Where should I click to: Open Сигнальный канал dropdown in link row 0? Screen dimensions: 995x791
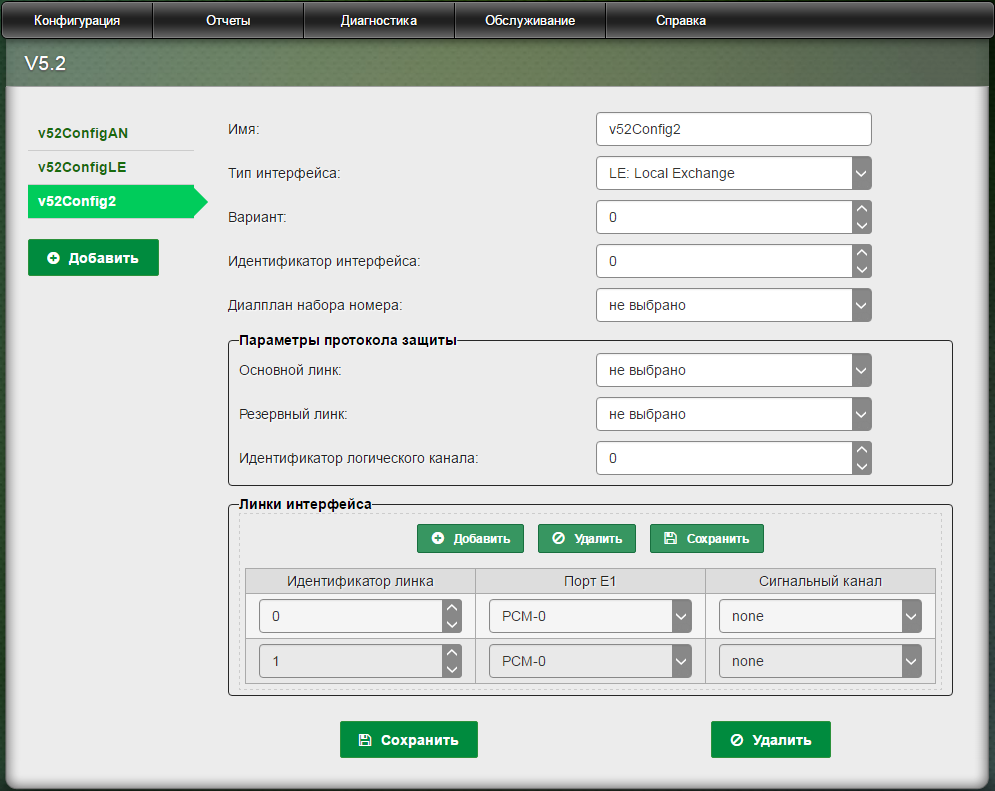[x=820, y=616]
